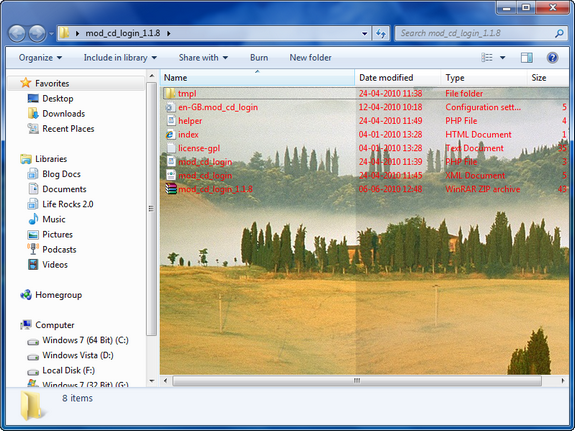Select the license-gpl text document icon

point(171,148)
